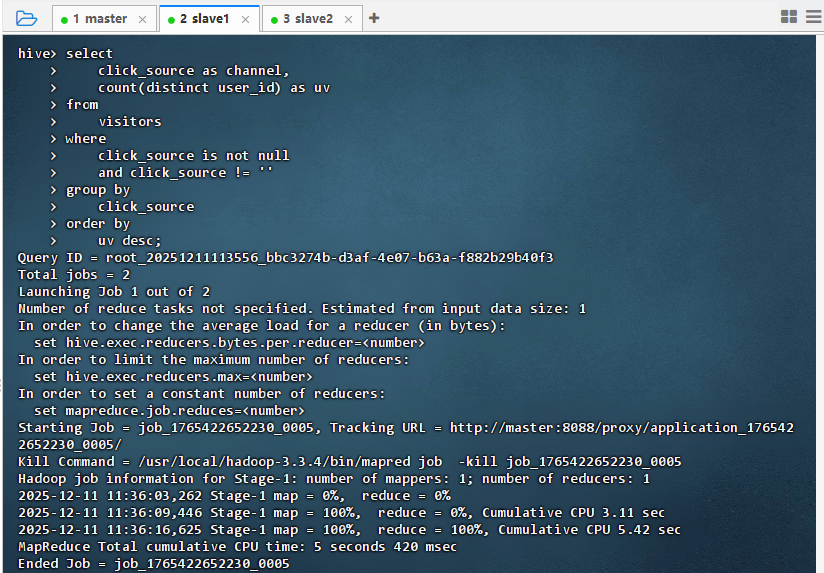The width and height of the screenshot is (824, 573).
Task: Click the 11:36:09,446 Stage-1 progress line
Action: pyautogui.click(x=342, y=513)
